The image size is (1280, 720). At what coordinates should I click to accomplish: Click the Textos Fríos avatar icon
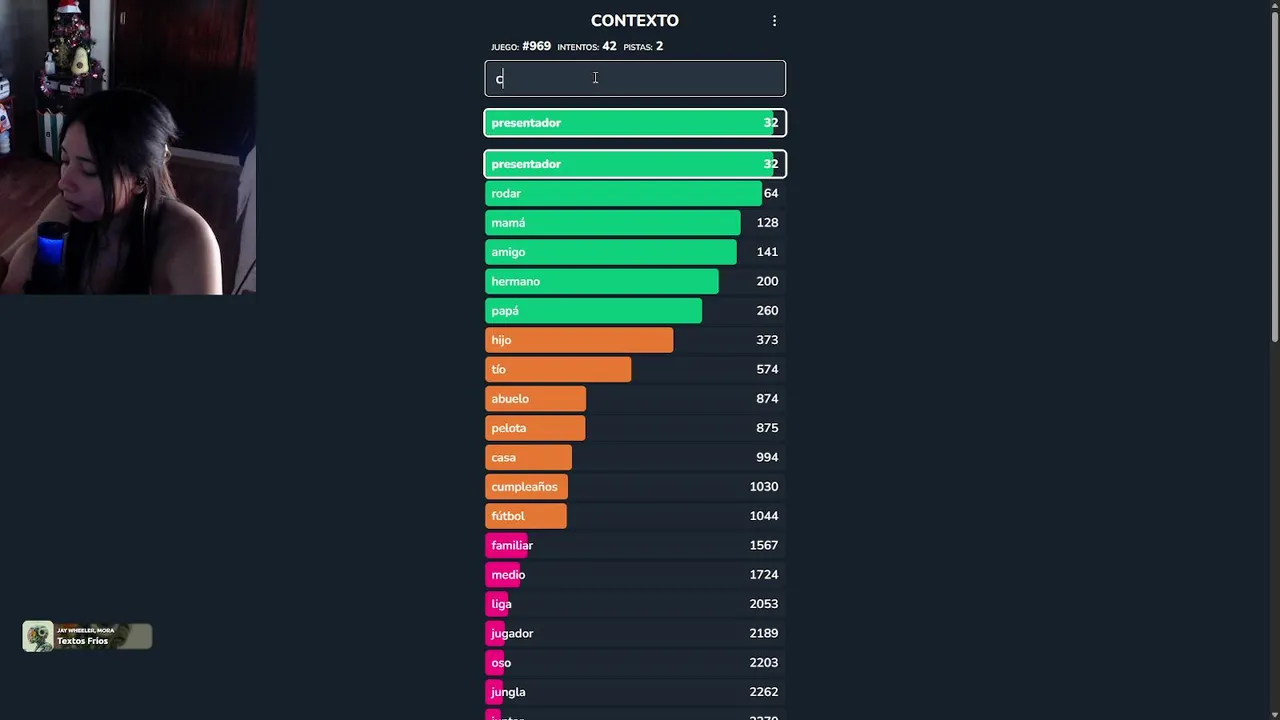[x=38, y=637]
